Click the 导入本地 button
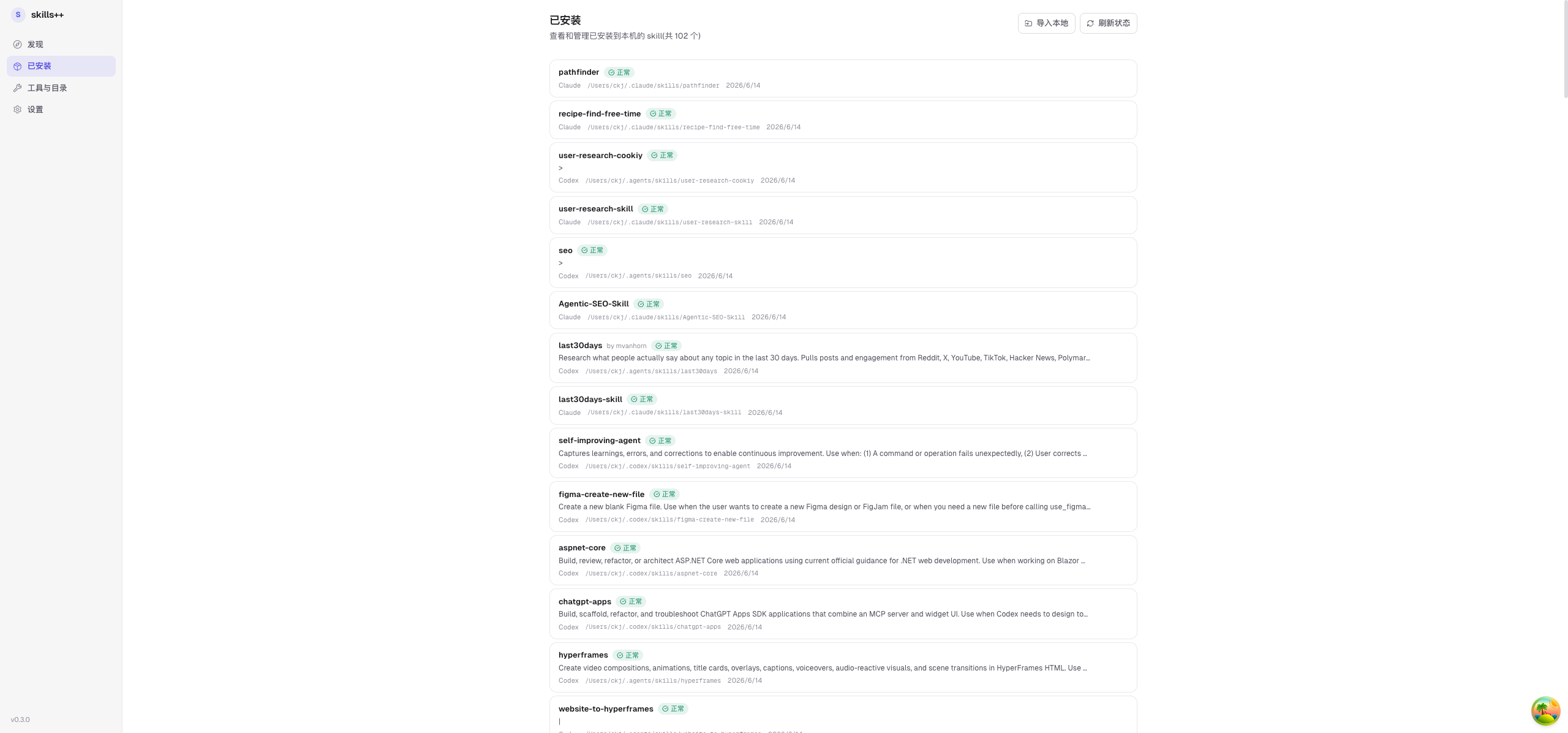The image size is (1568, 733). click(x=1046, y=23)
